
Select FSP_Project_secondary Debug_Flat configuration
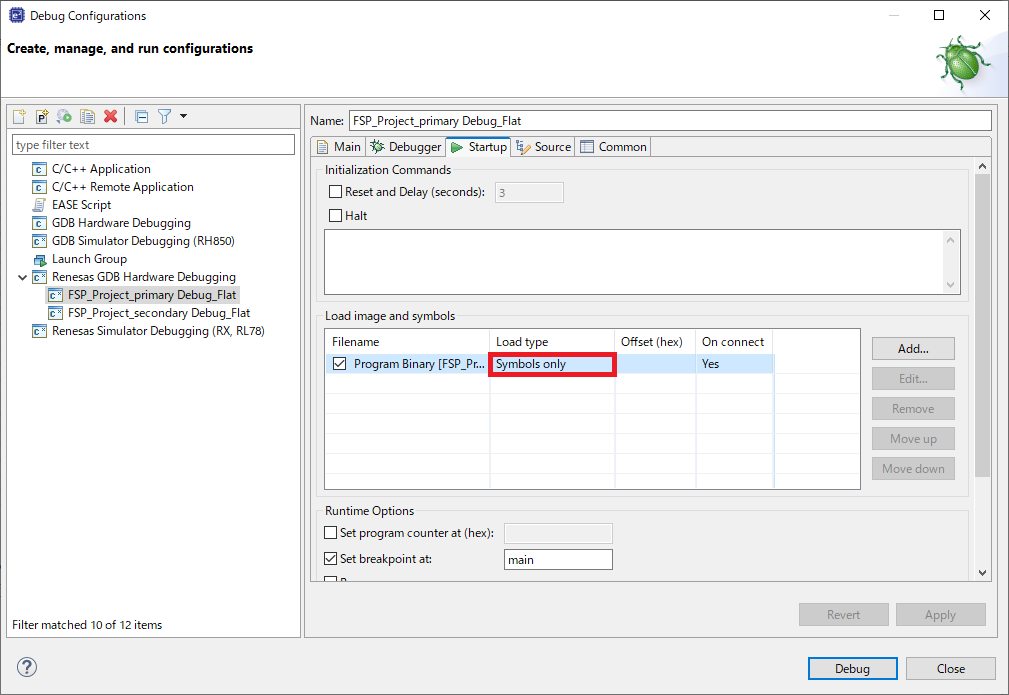tap(158, 313)
